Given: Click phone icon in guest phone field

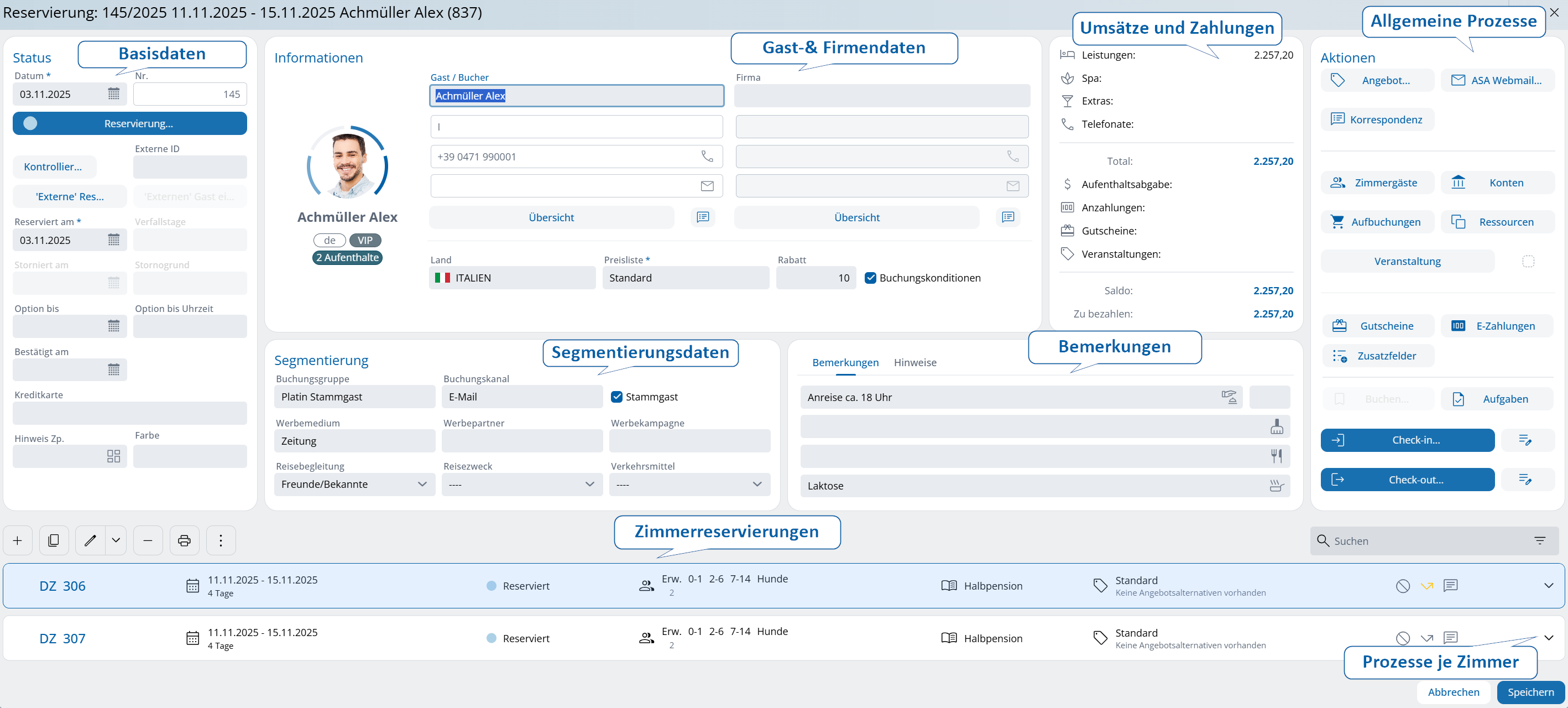Looking at the screenshot, I should click(x=707, y=157).
